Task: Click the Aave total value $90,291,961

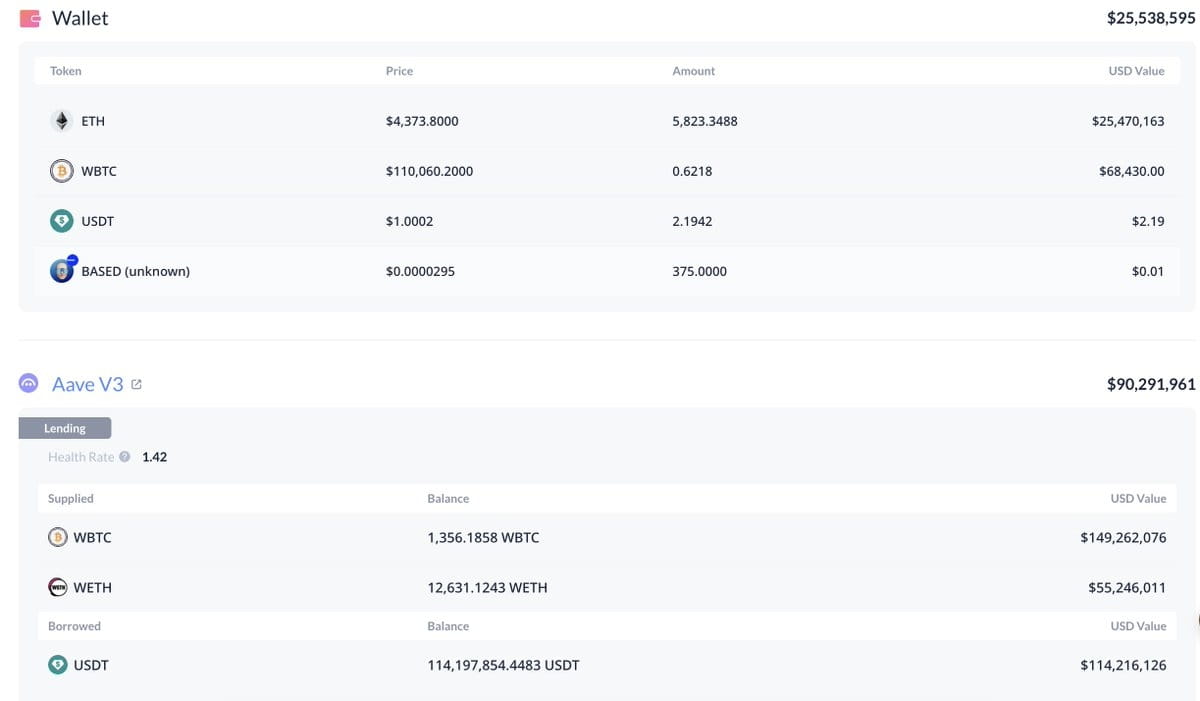Action: (x=1151, y=384)
